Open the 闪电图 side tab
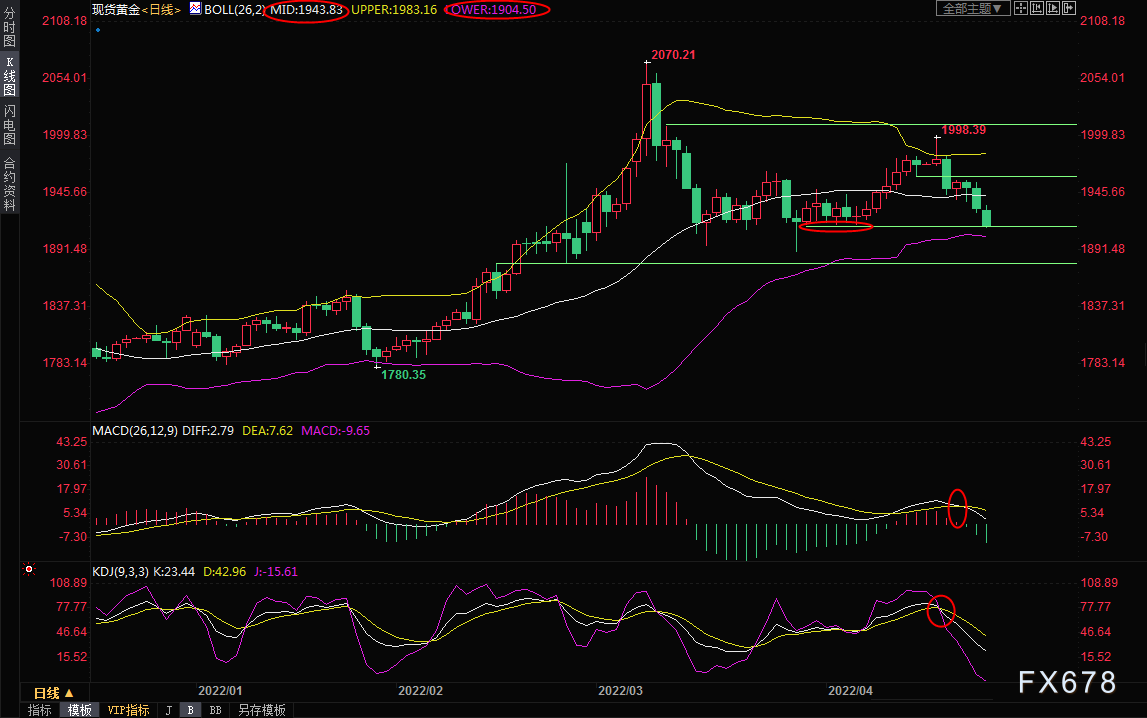Viewport: 1147px width, 718px height. point(10,124)
